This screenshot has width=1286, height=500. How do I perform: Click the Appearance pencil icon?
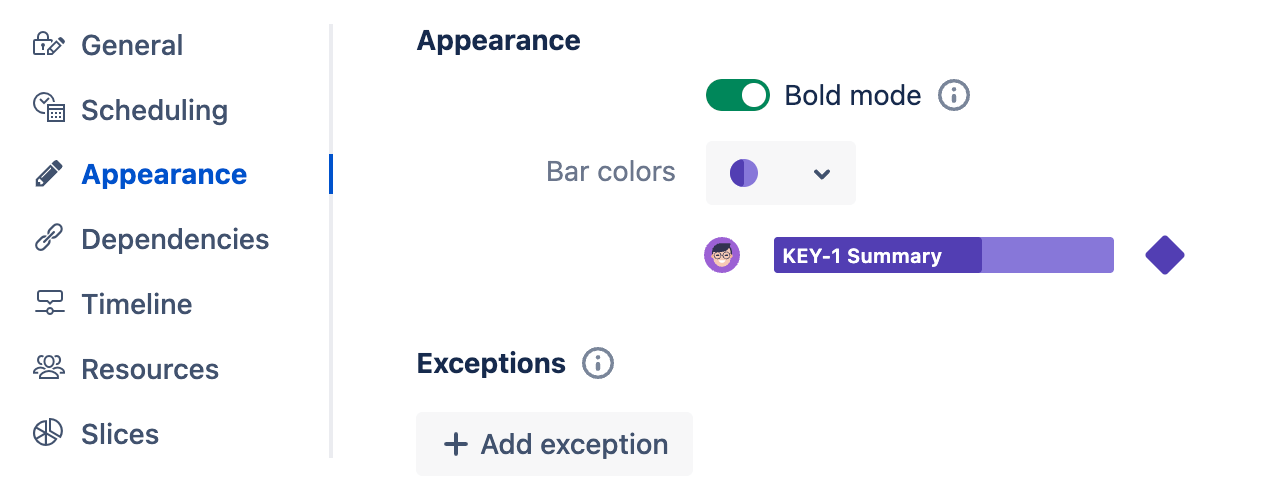tap(48, 174)
